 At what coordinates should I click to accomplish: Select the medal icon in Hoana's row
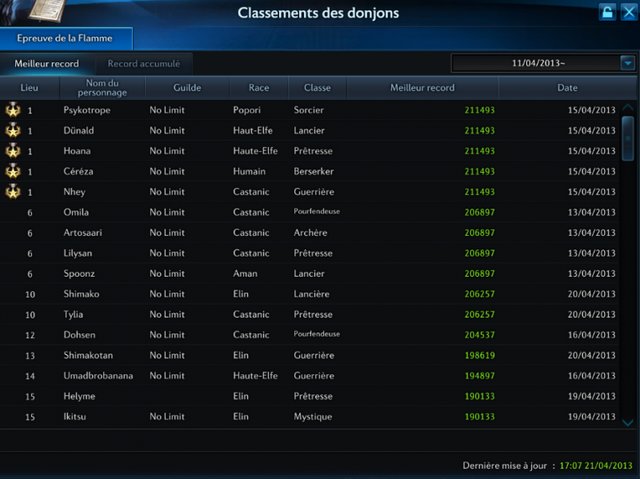13,151
